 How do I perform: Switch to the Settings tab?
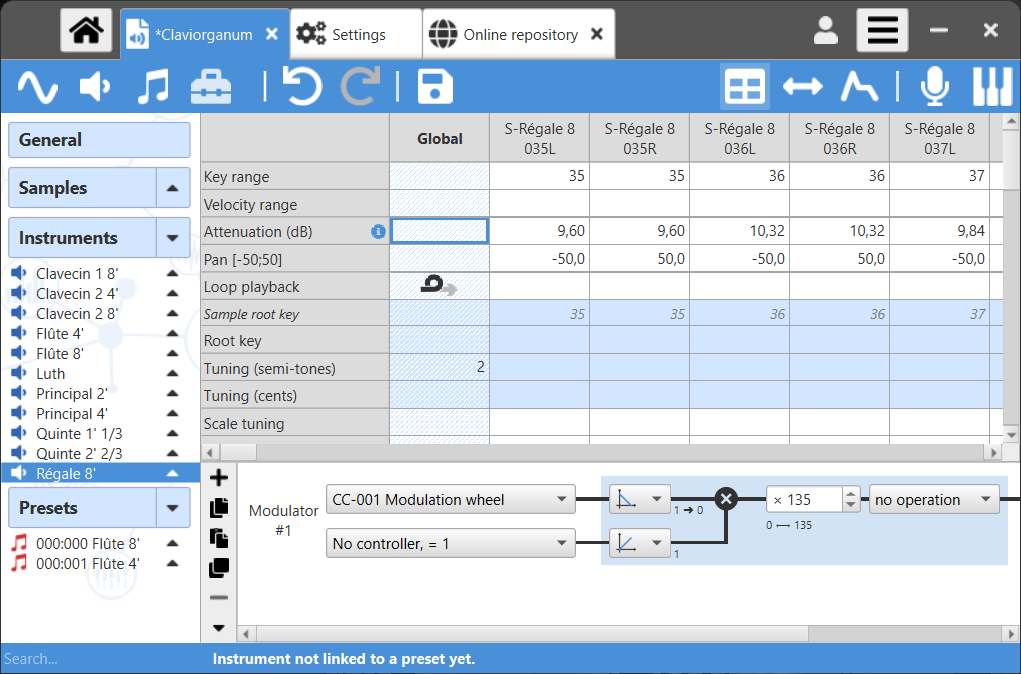tap(356, 34)
